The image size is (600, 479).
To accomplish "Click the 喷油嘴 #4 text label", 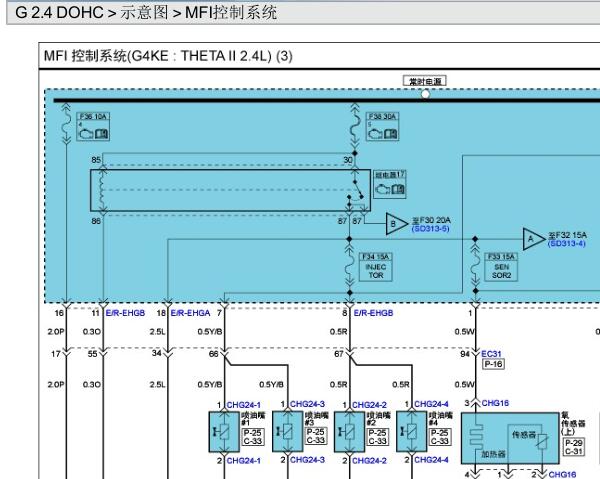I will 440,419.
